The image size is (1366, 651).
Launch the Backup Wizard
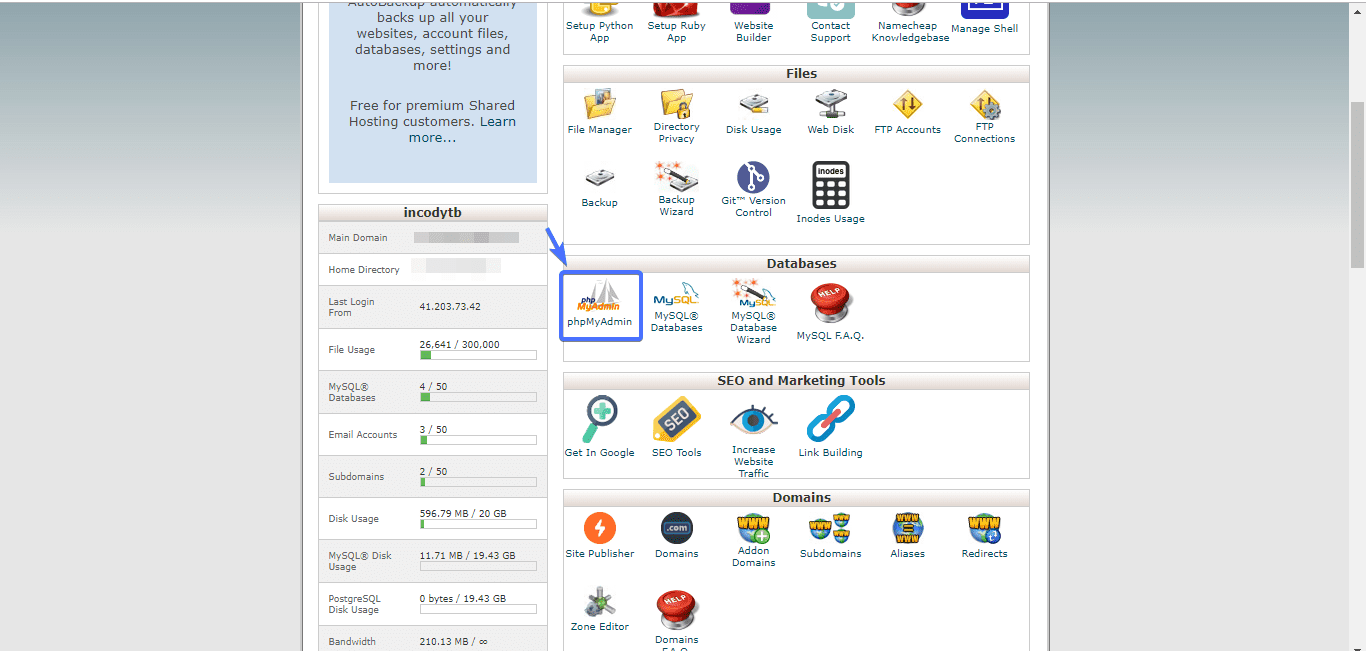[x=677, y=189]
